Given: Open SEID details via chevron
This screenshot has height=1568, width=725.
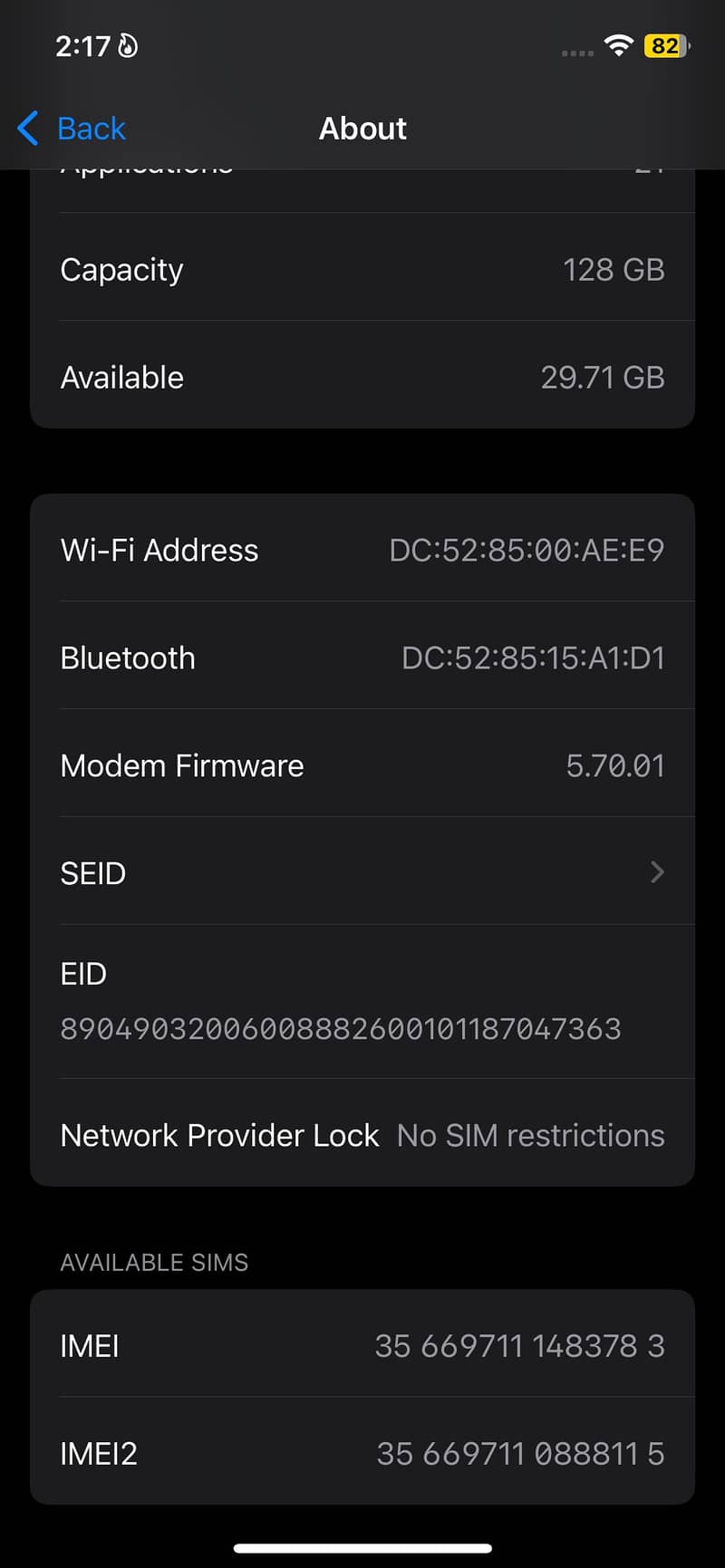Looking at the screenshot, I should click(657, 872).
